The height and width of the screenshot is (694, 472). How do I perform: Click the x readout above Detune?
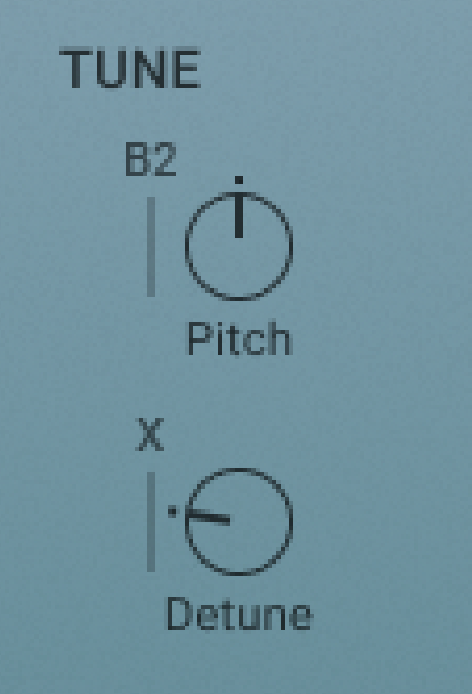coord(151,434)
